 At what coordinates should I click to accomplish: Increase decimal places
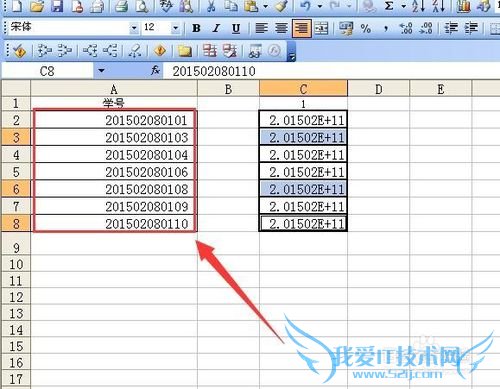tap(406, 29)
